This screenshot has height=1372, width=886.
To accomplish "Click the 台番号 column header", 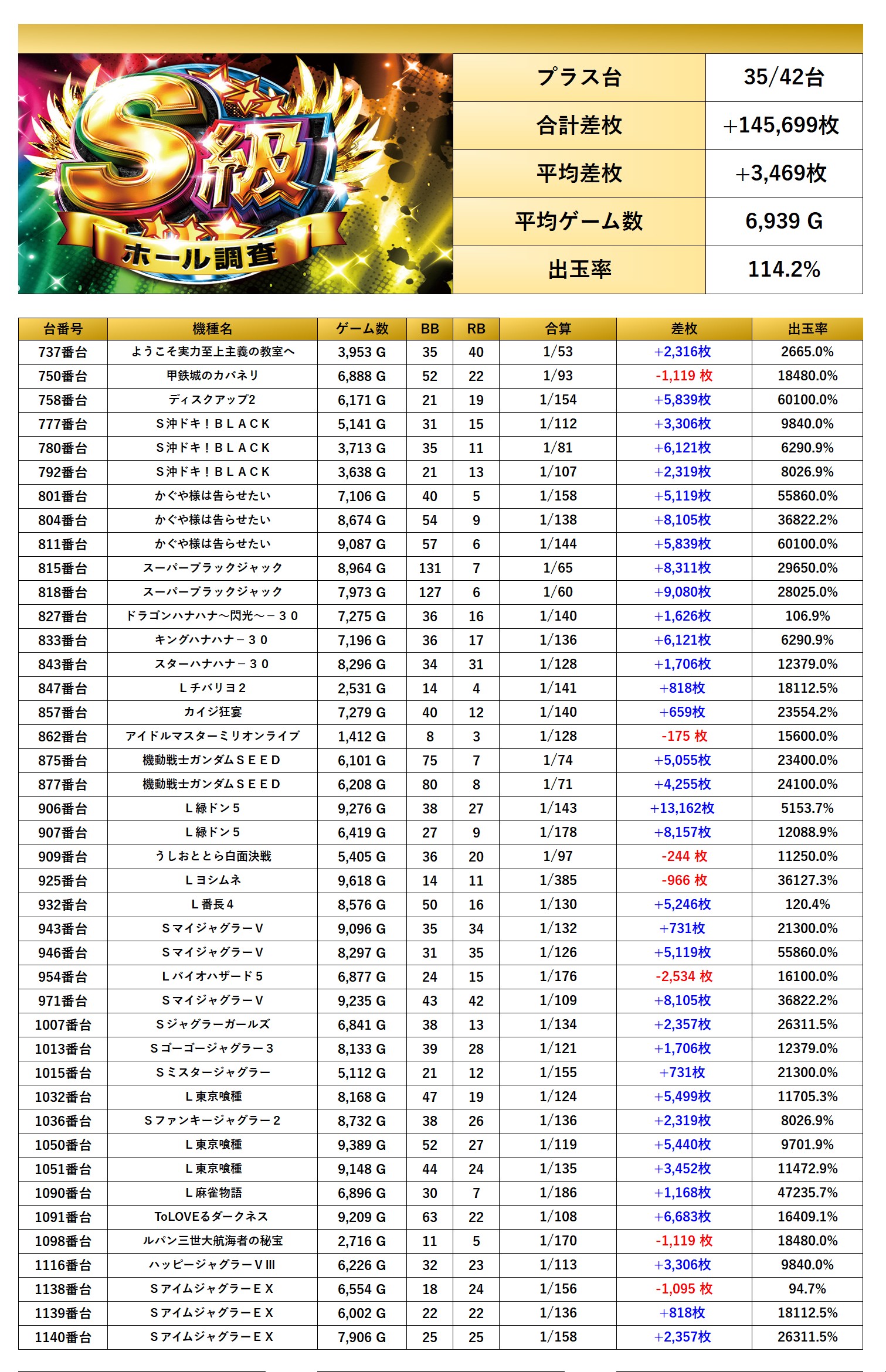I will coord(63,329).
